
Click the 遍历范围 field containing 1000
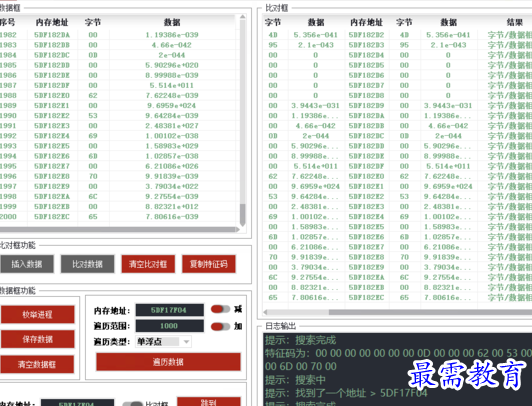(169, 326)
